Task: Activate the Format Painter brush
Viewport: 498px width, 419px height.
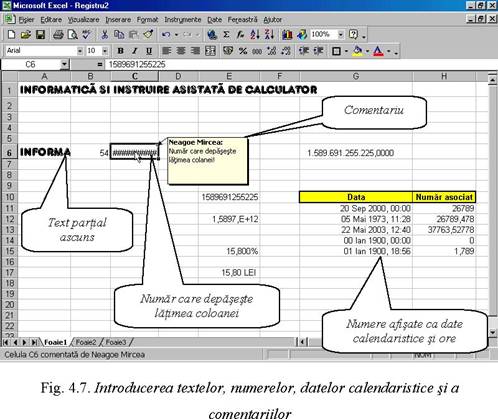Action: 148,35
